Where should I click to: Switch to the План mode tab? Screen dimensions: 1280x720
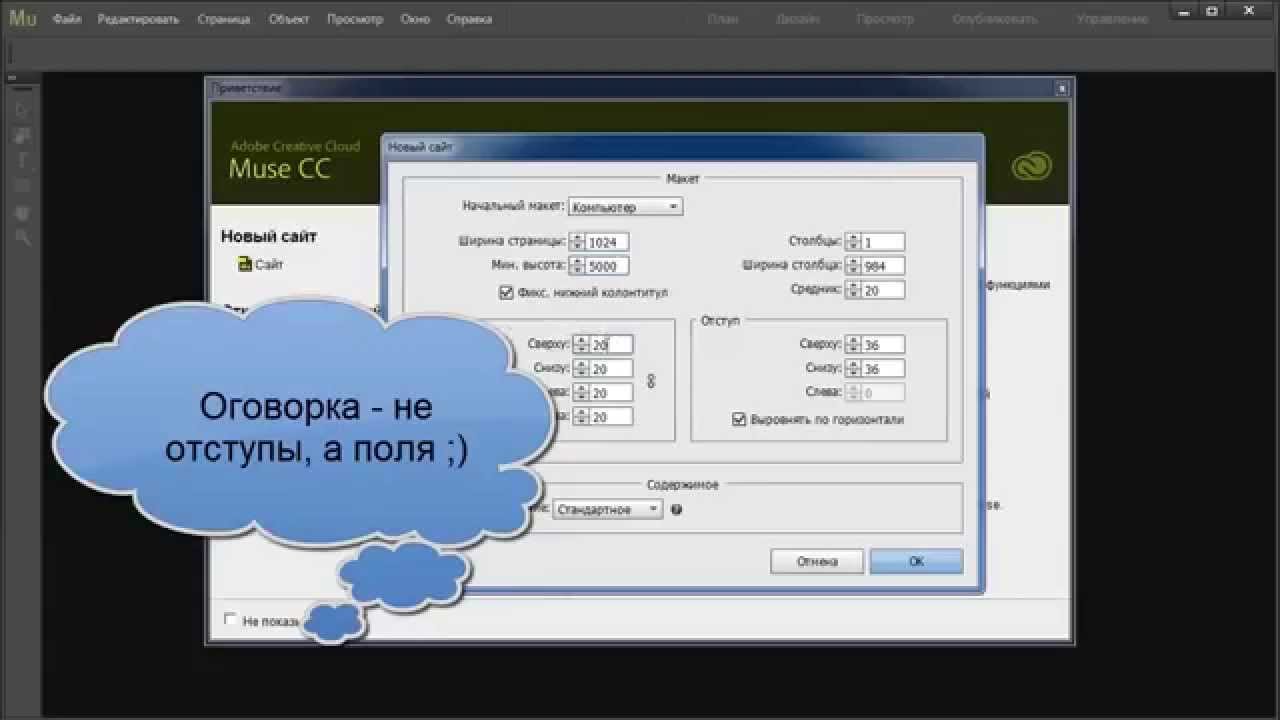point(723,19)
